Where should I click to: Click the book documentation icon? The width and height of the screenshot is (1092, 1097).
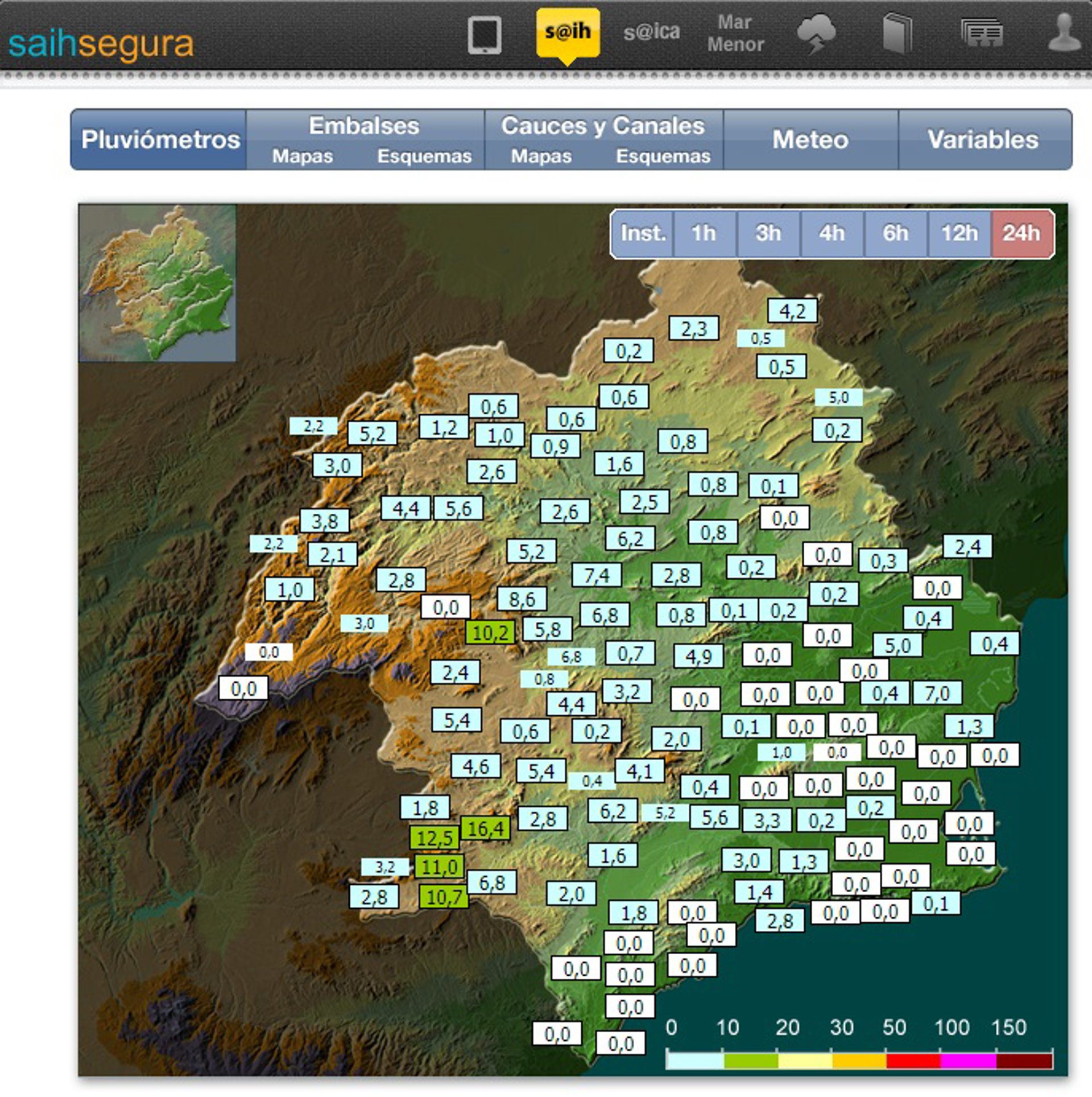(897, 34)
